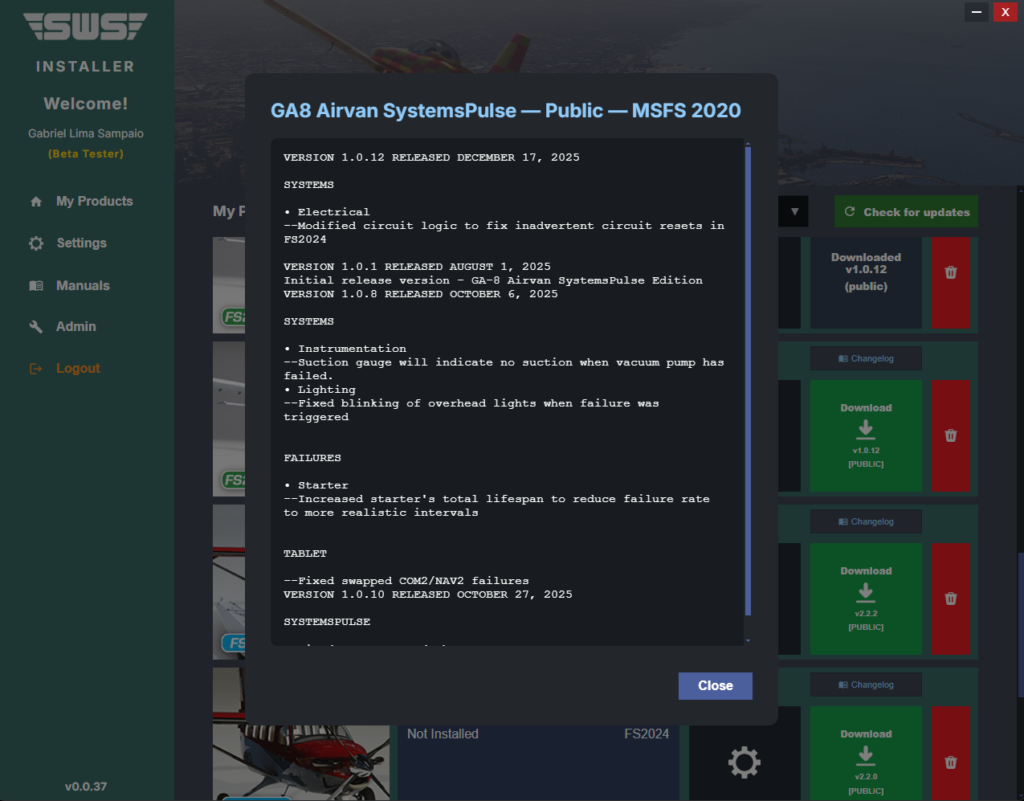Viewport: 1024px width, 801px height.
Task: Click the 'TABLET' heading in changelog
Action: coord(305,554)
